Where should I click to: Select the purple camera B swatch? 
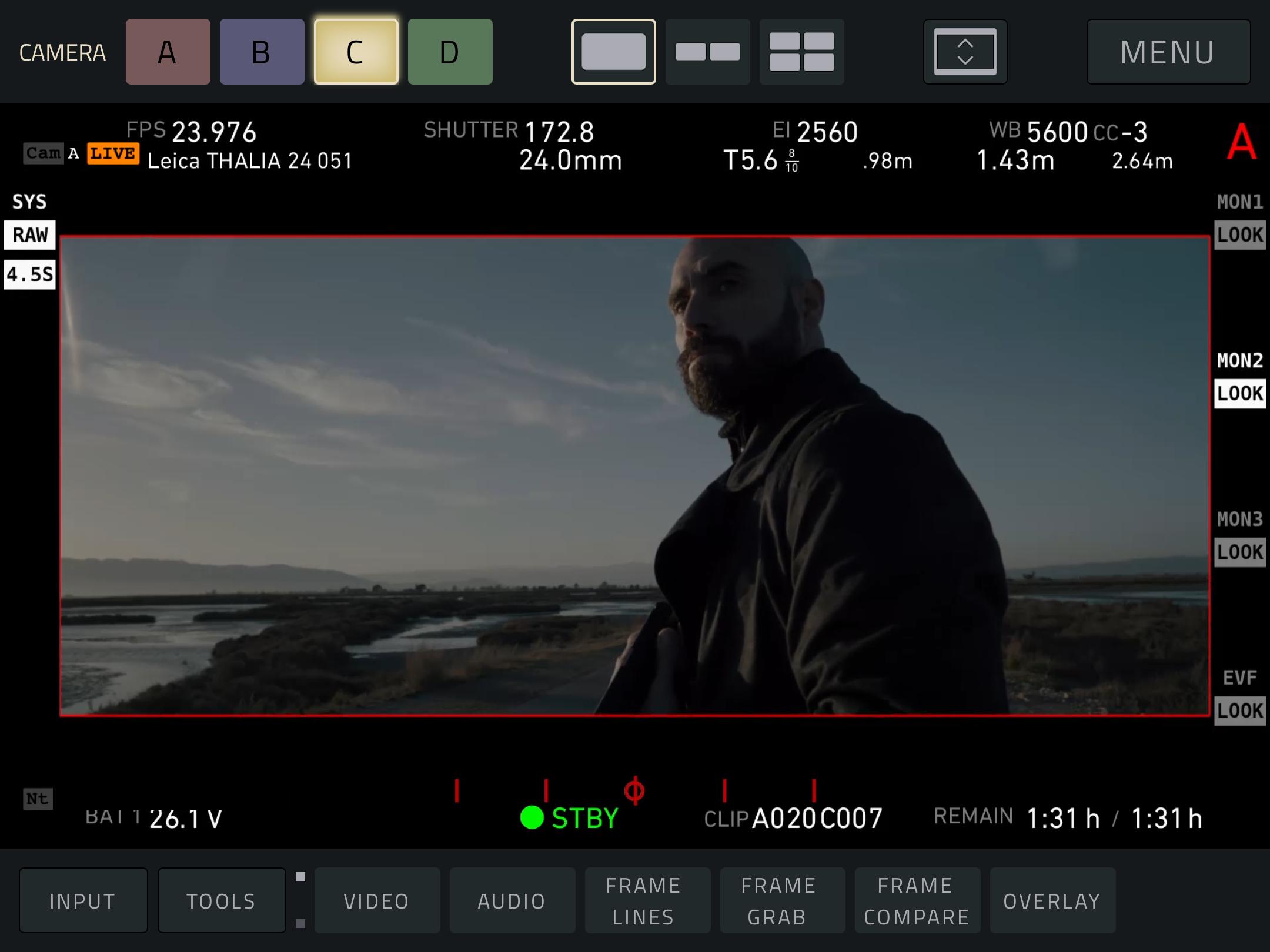(262, 52)
